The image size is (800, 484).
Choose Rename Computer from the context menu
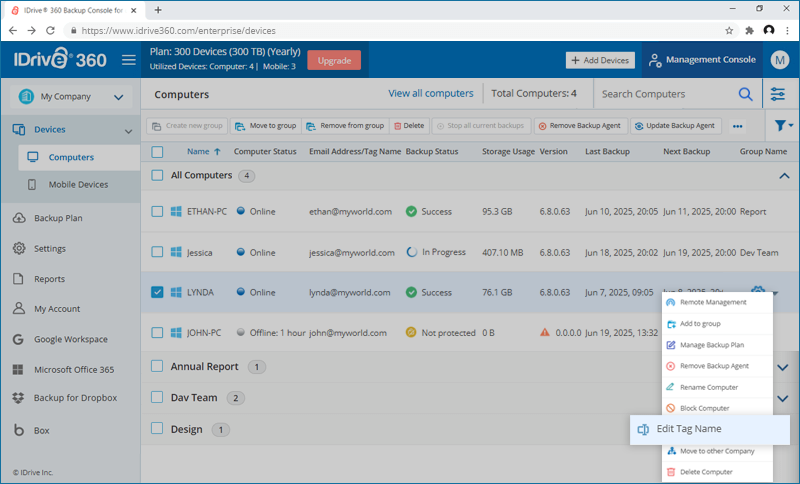point(717,387)
